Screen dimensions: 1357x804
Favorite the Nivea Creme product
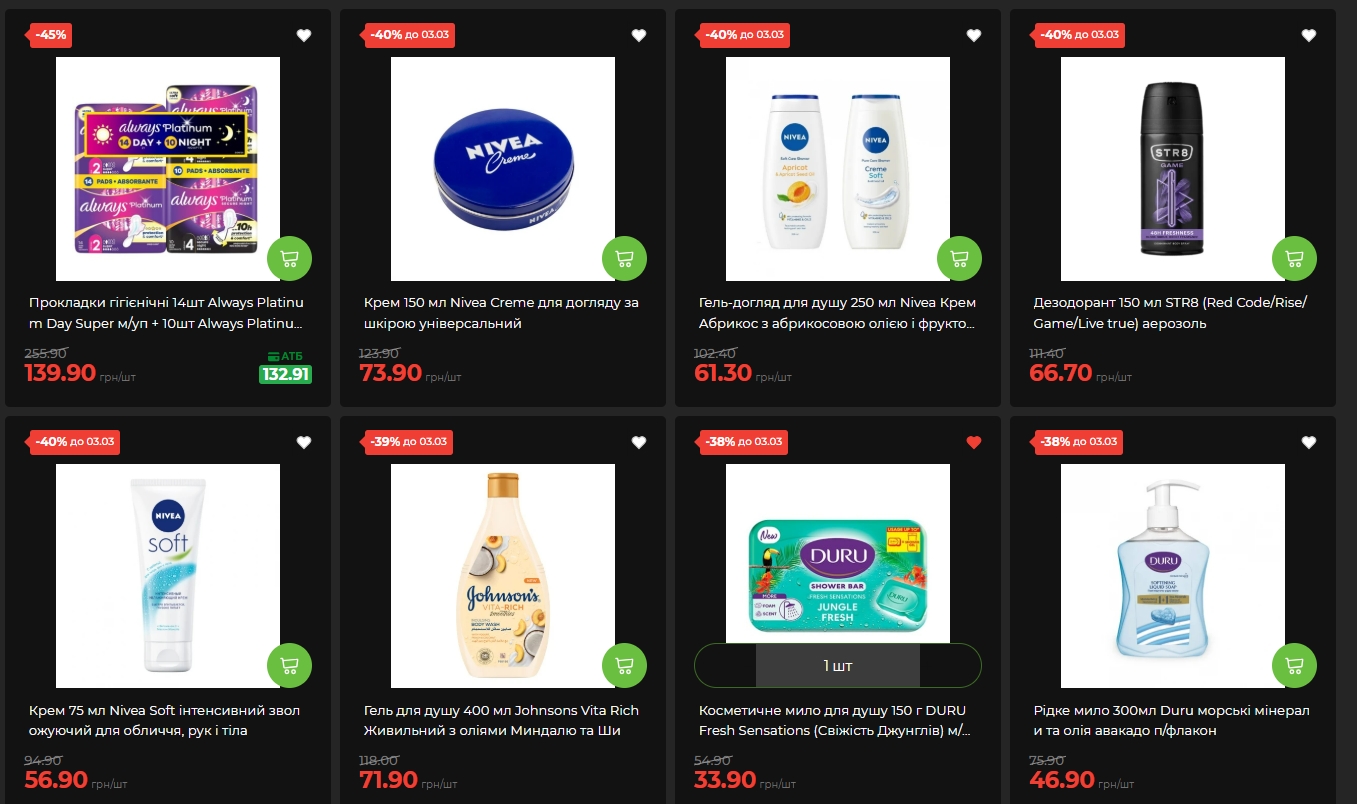click(639, 35)
